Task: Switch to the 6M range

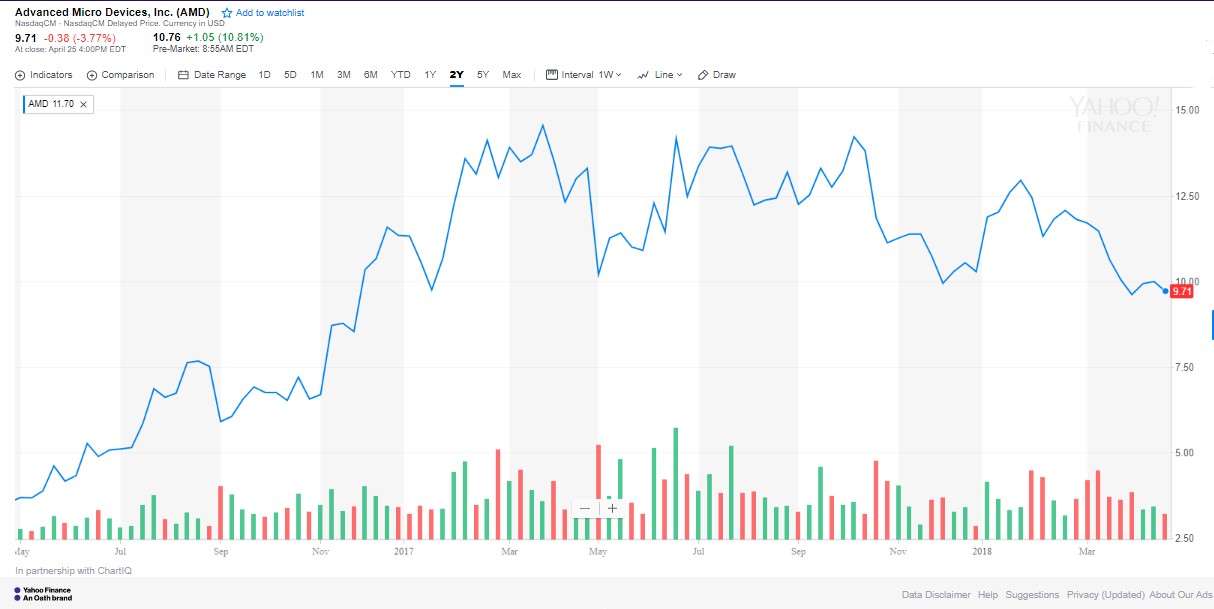Action: (x=370, y=75)
